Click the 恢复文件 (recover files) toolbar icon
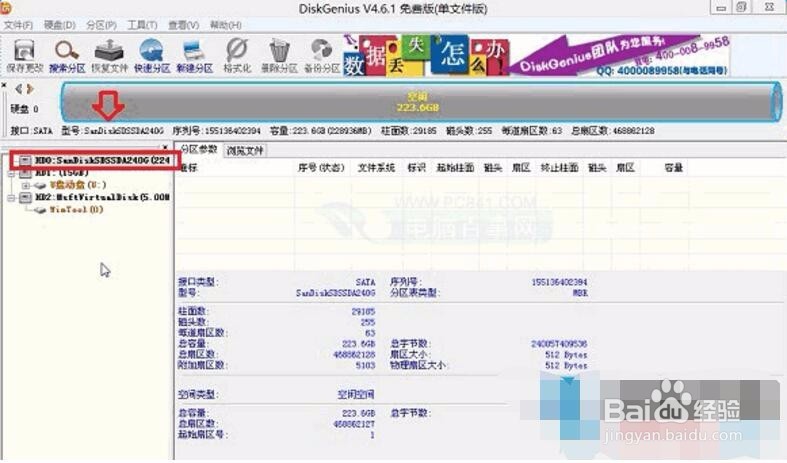This screenshot has width=787, height=463. 109,51
